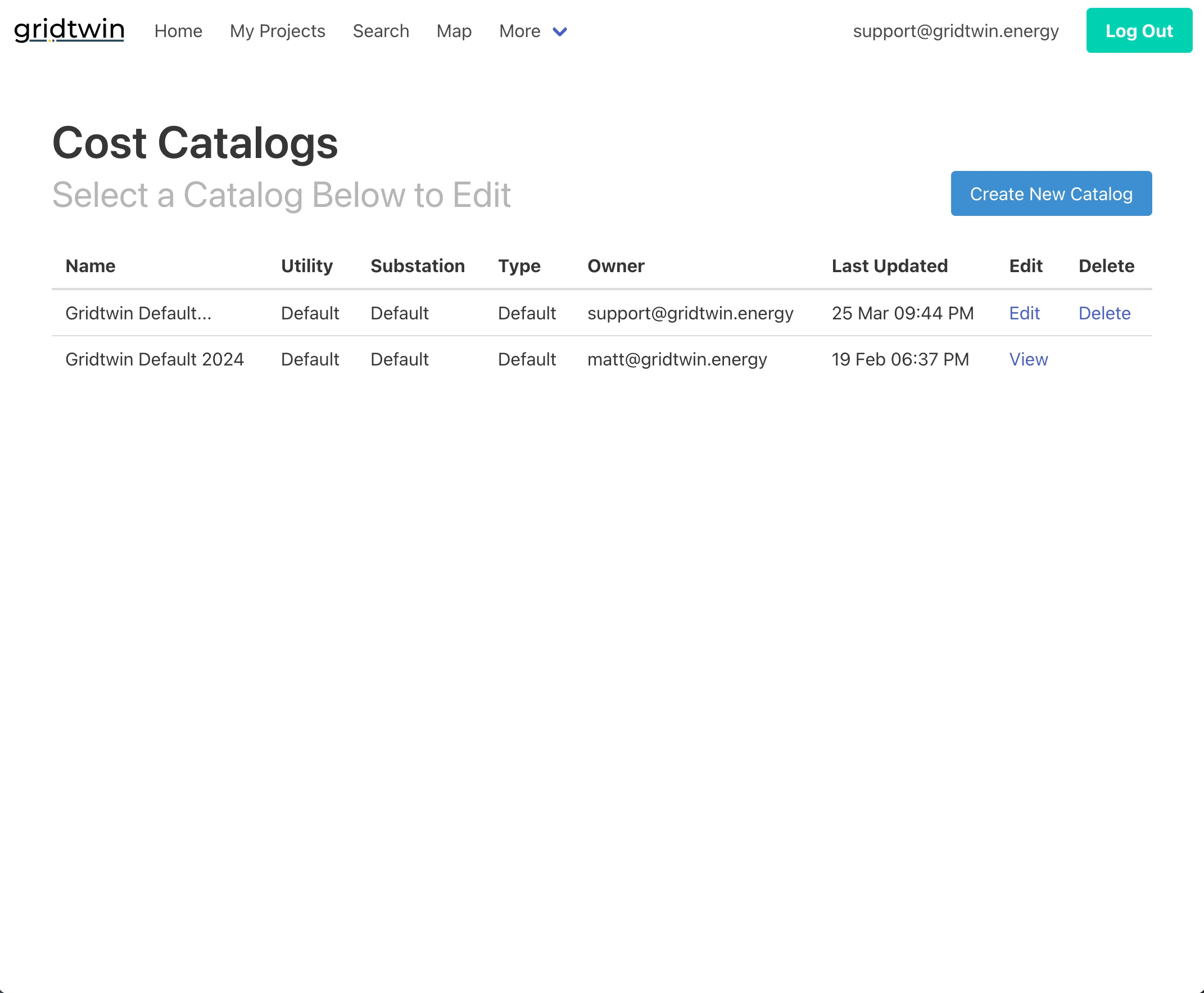The image size is (1204, 993).
Task: Click the Last Updated column header
Action: coord(890,265)
